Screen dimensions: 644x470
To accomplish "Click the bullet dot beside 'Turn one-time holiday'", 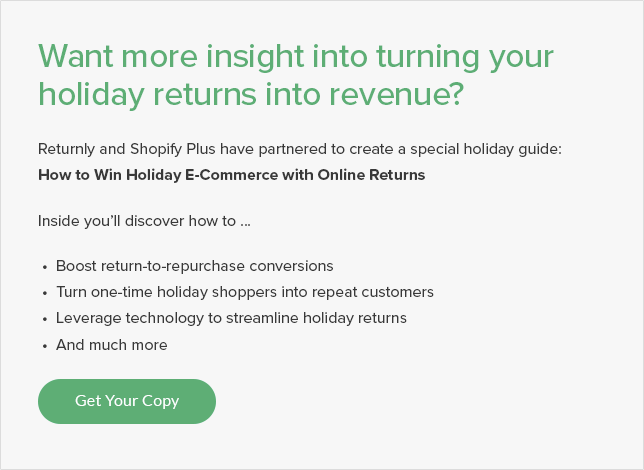I will pyautogui.click(x=45, y=294).
